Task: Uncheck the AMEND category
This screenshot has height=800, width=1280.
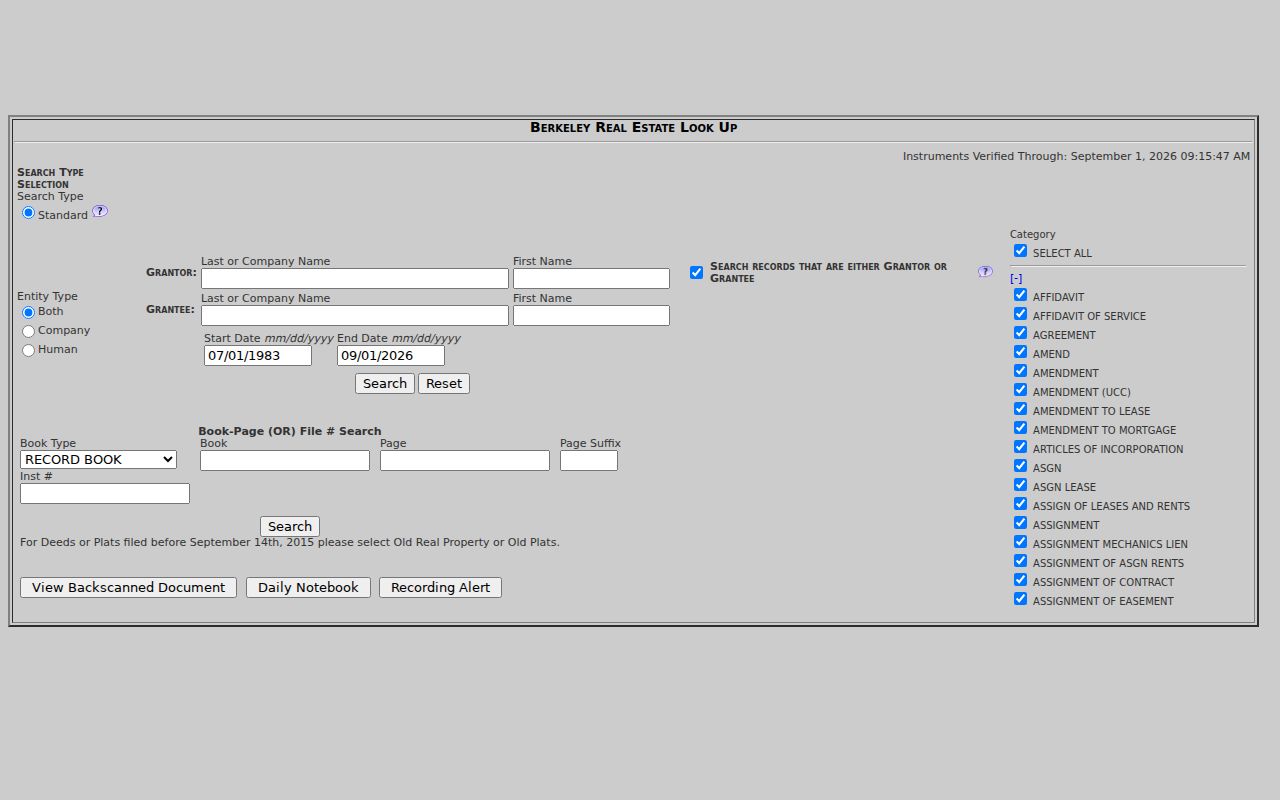Action: 1020,352
